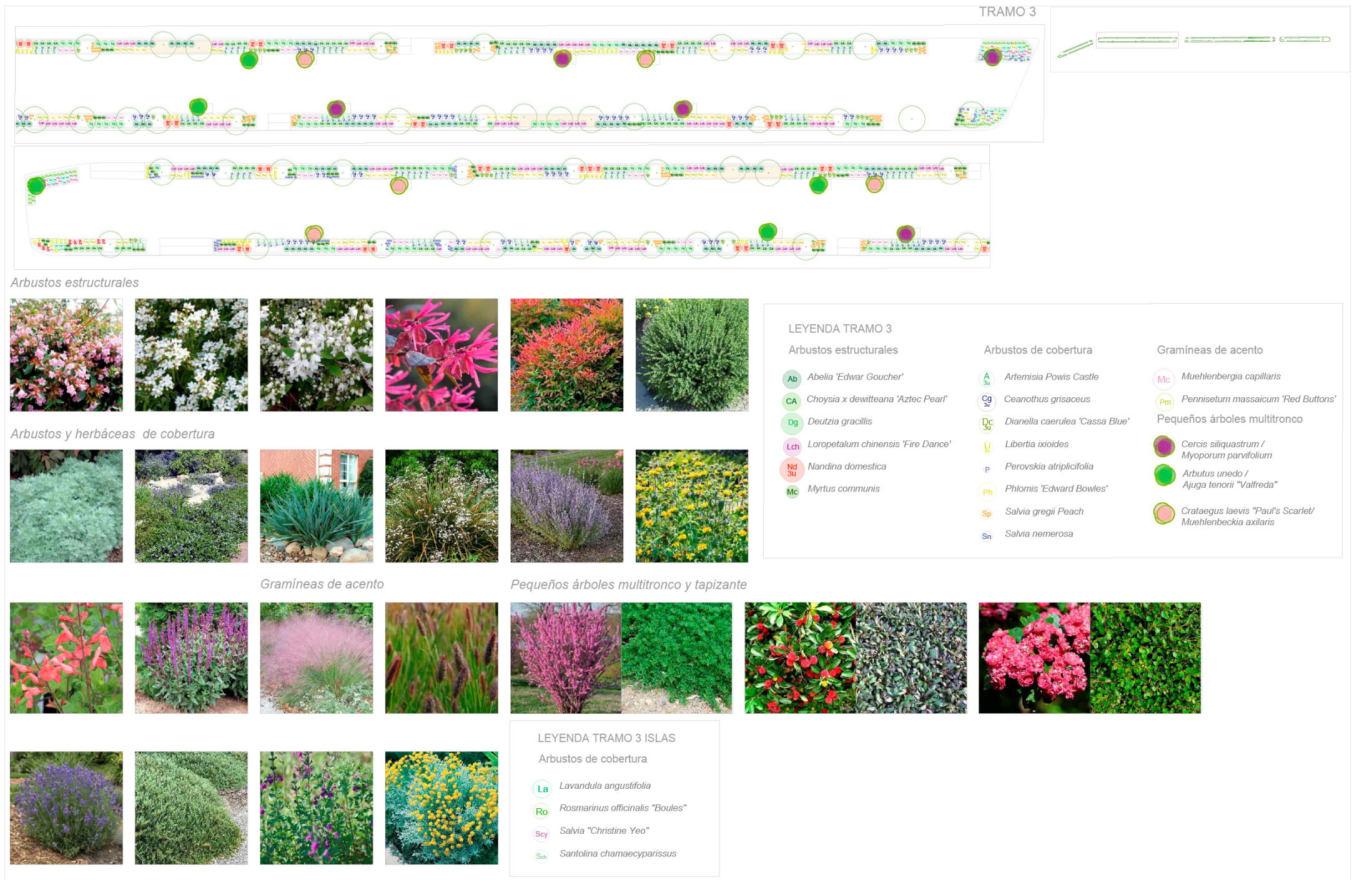Click the Deutzia 'Dg' legend icon

tap(792, 423)
